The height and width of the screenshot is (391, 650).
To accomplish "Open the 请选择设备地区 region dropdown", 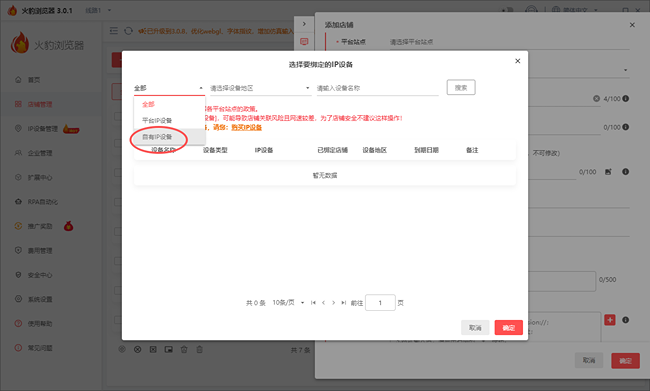I will [x=260, y=88].
